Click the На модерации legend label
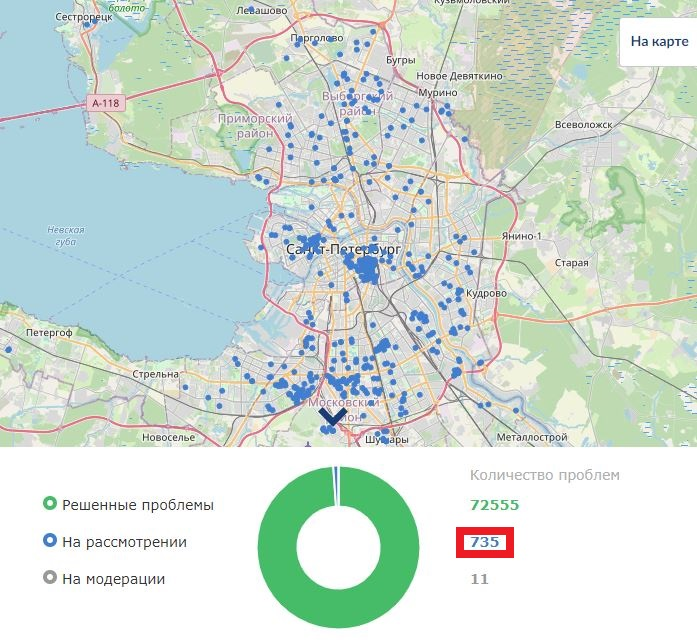 (x=113, y=579)
